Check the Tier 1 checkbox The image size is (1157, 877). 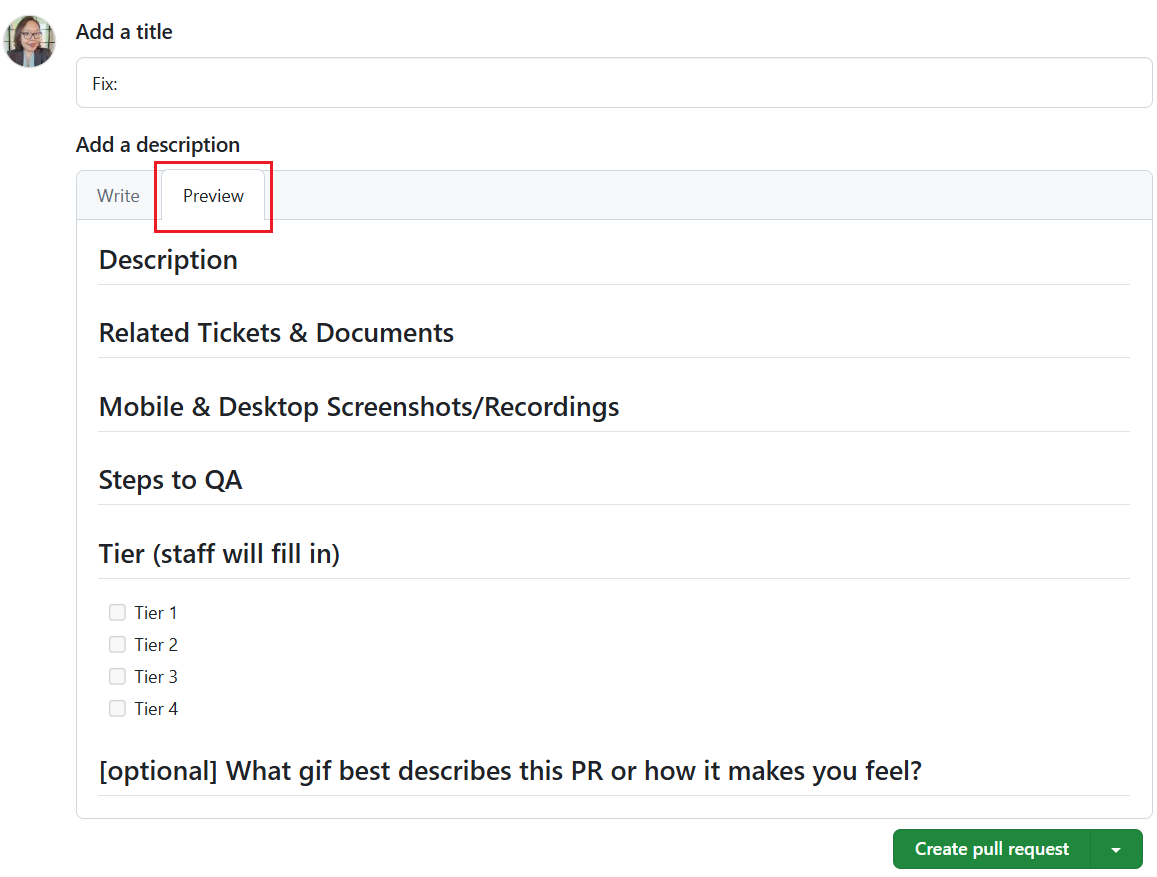pyautogui.click(x=117, y=612)
